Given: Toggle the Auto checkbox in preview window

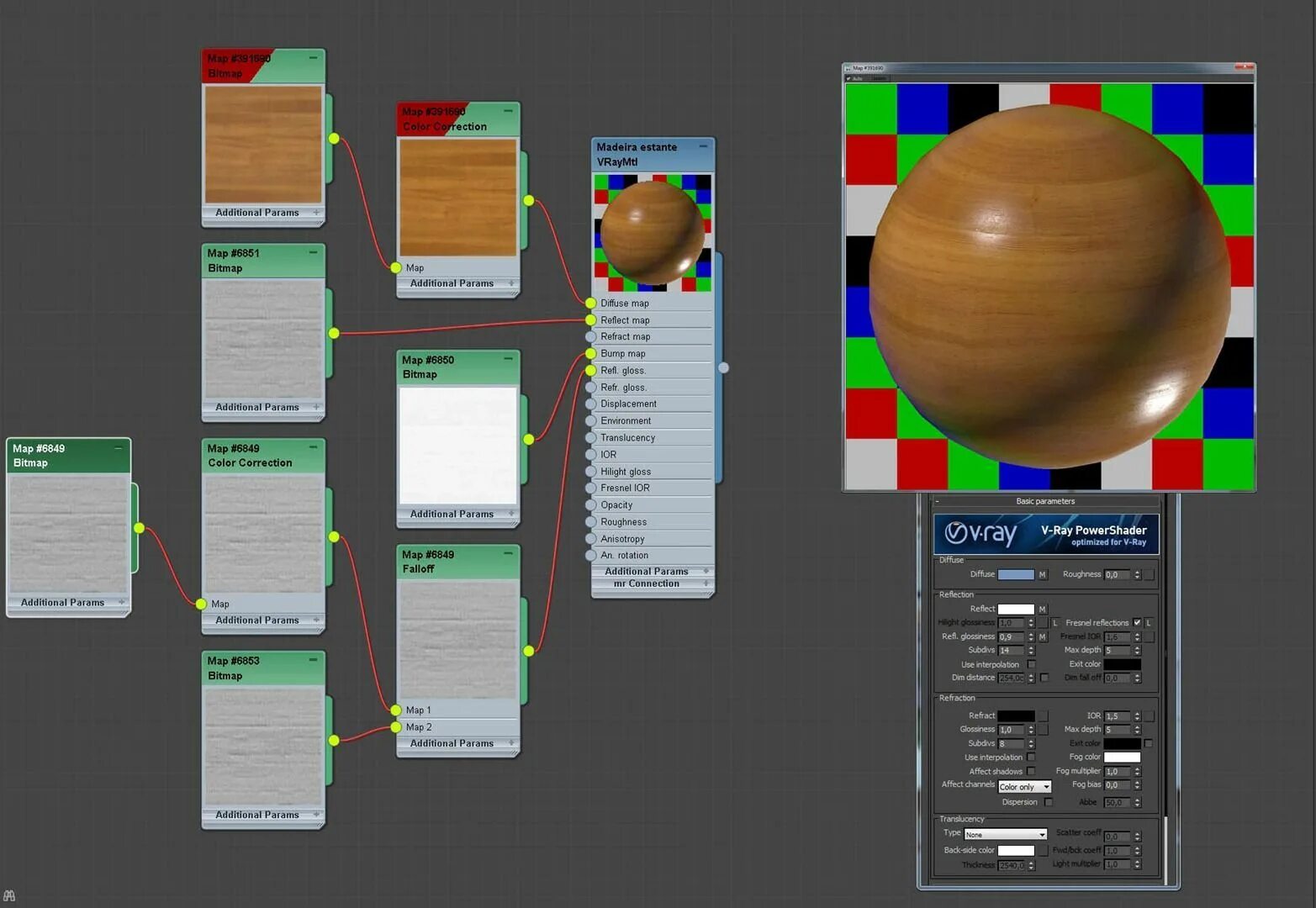Looking at the screenshot, I should pos(848,78).
